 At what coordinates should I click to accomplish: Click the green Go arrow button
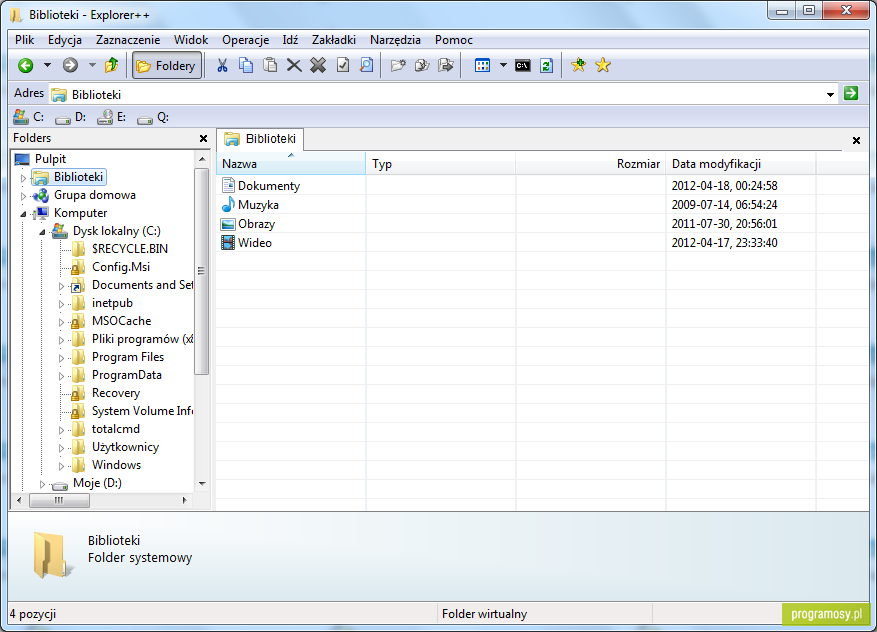(x=851, y=93)
